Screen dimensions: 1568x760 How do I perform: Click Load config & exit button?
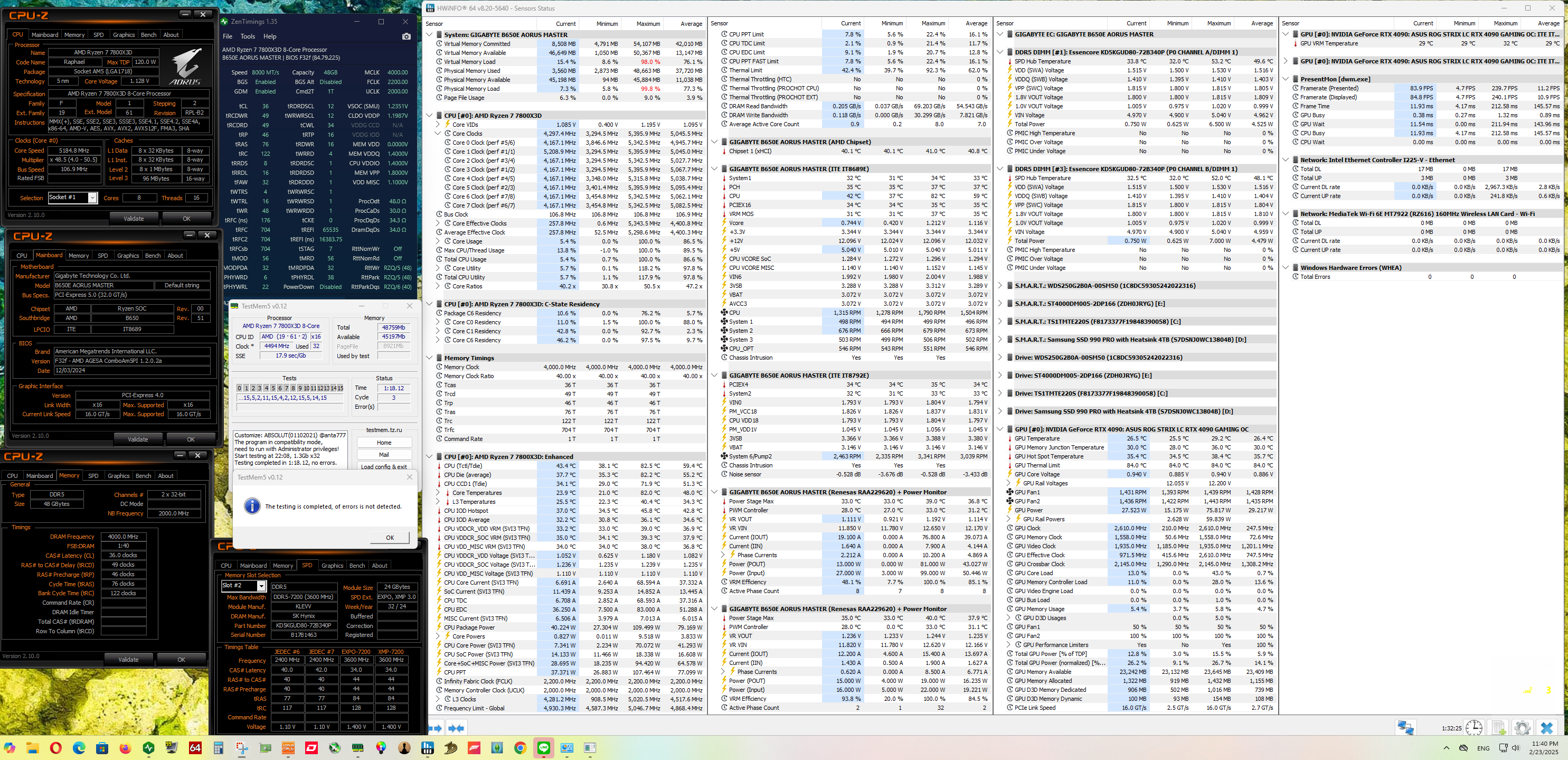384,467
